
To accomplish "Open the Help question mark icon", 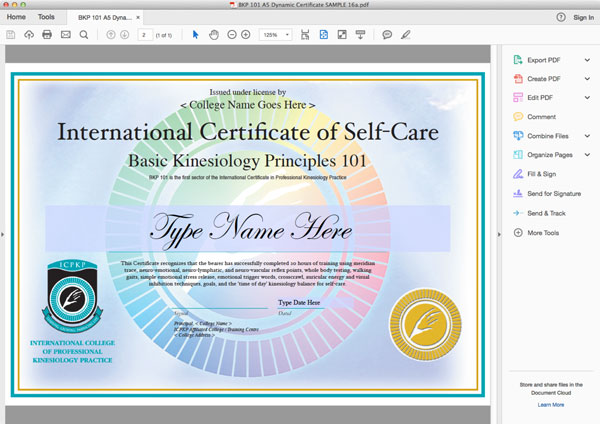I will (x=561, y=17).
